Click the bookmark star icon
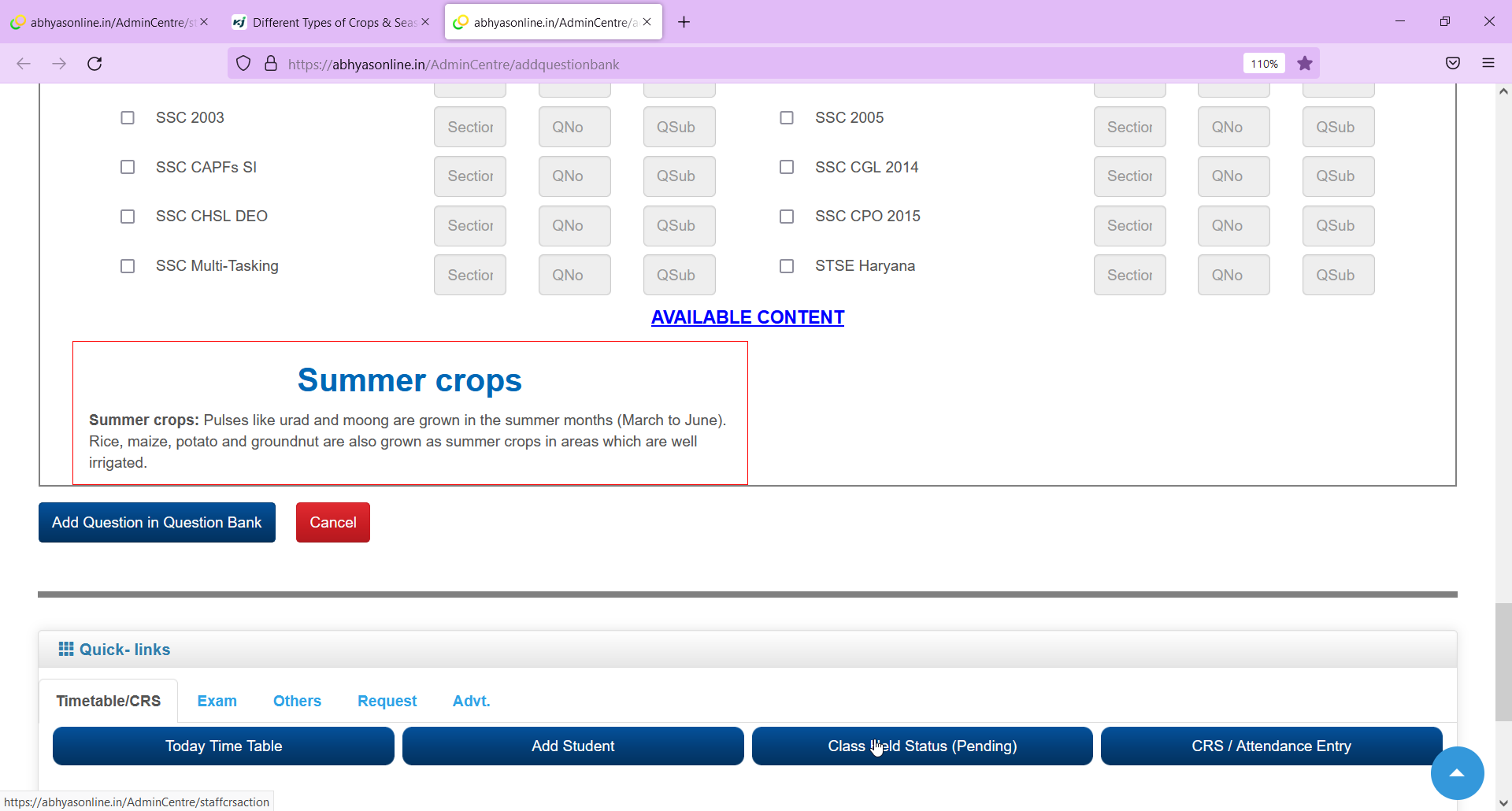The height and width of the screenshot is (811, 1512). click(x=1305, y=64)
